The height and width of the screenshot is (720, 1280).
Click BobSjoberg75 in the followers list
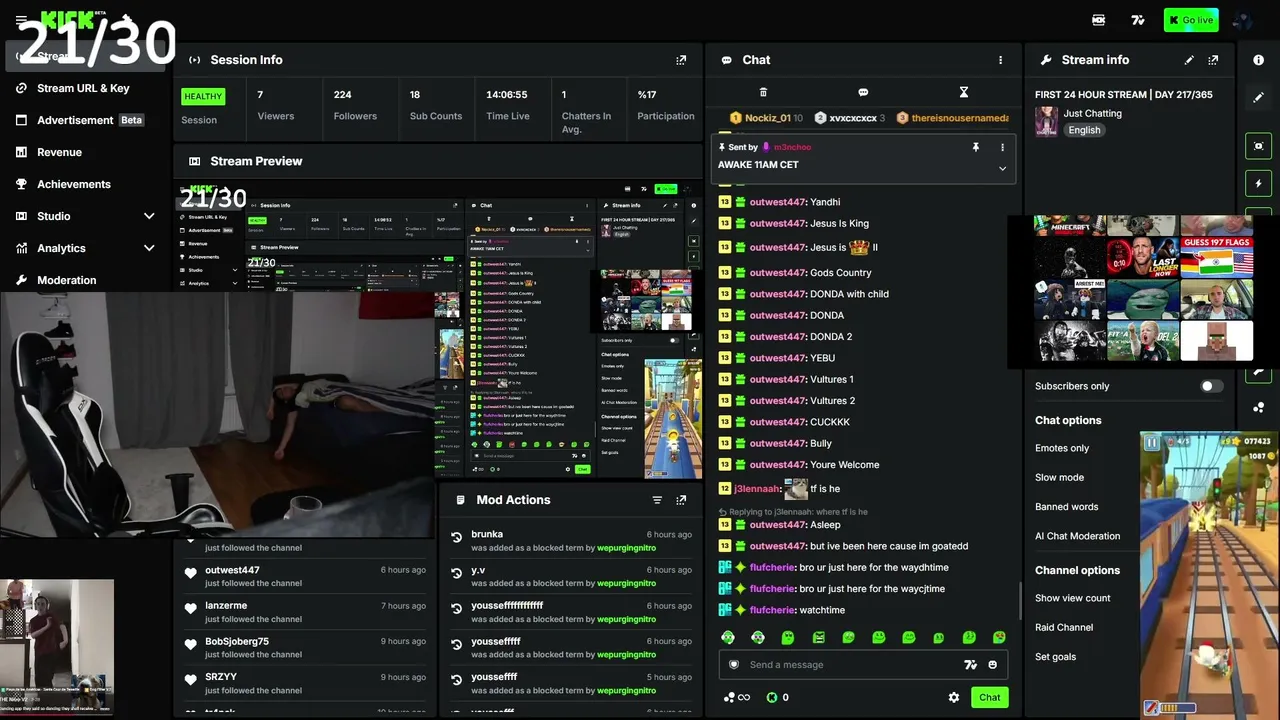[237, 642]
